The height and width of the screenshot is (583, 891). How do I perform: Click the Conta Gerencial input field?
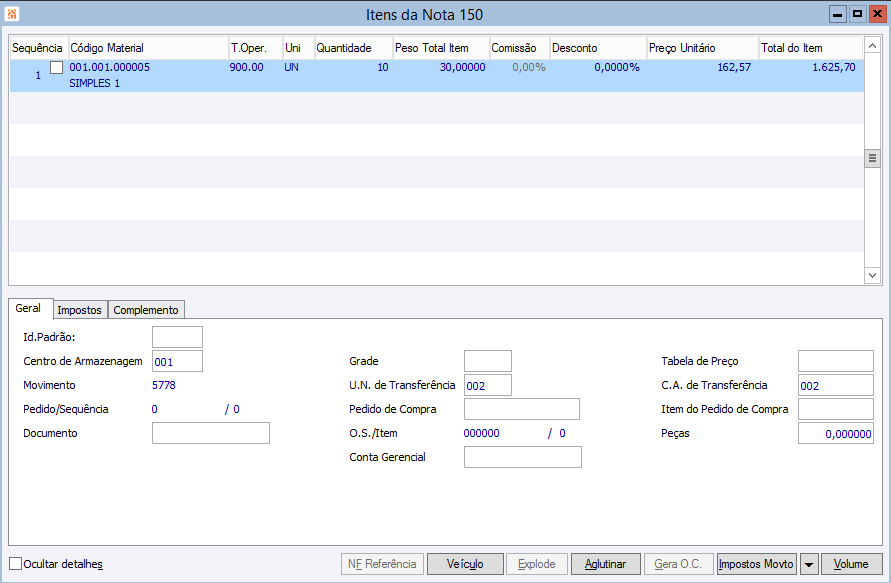point(522,457)
